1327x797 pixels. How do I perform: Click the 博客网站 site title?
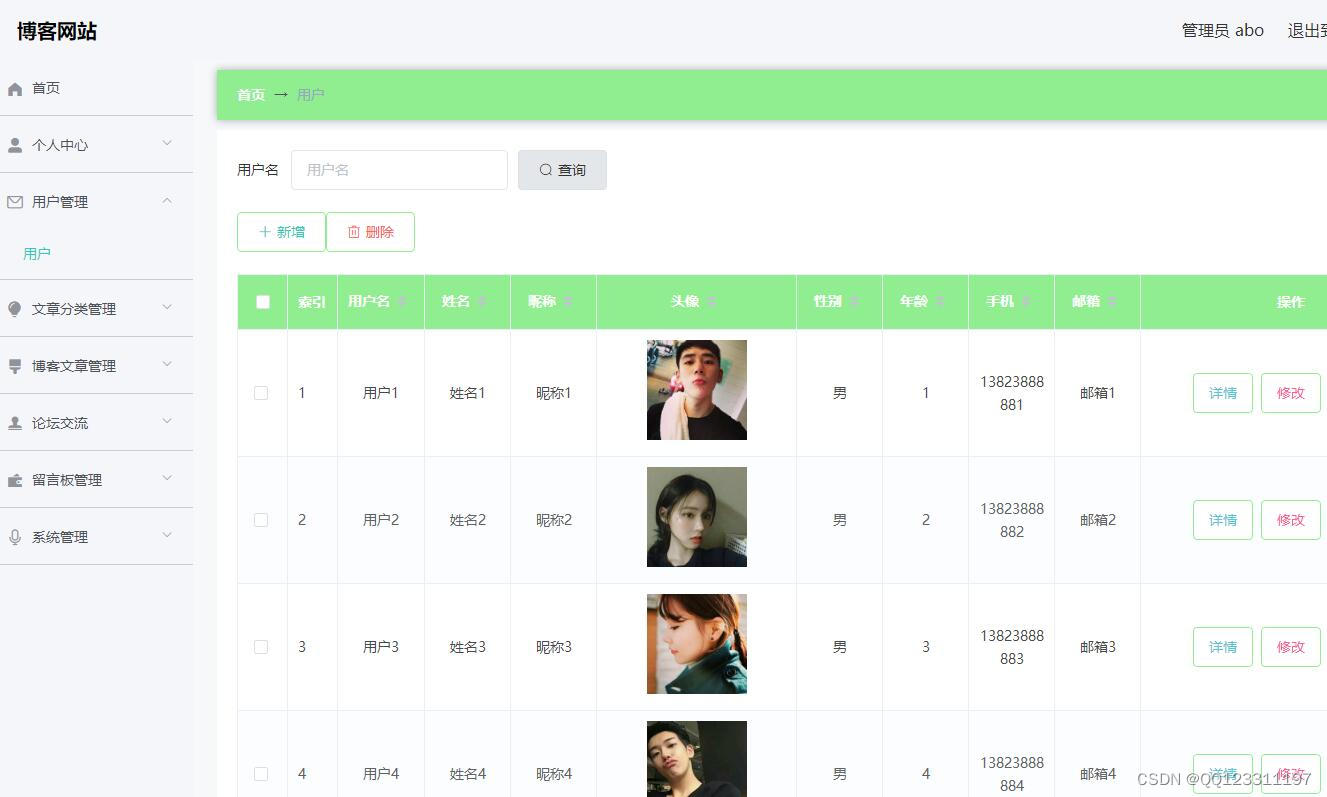(57, 31)
